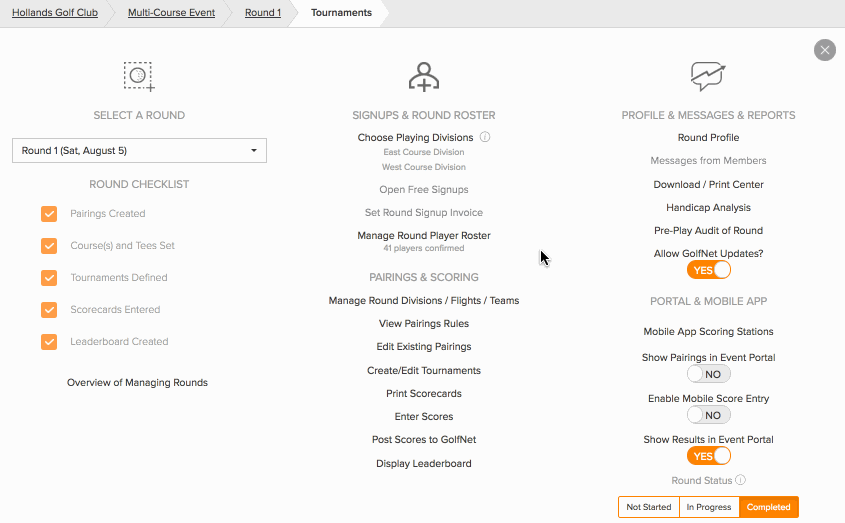The width and height of the screenshot is (845, 523).
Task: Open Messages from Members
Action: point(708,161)
